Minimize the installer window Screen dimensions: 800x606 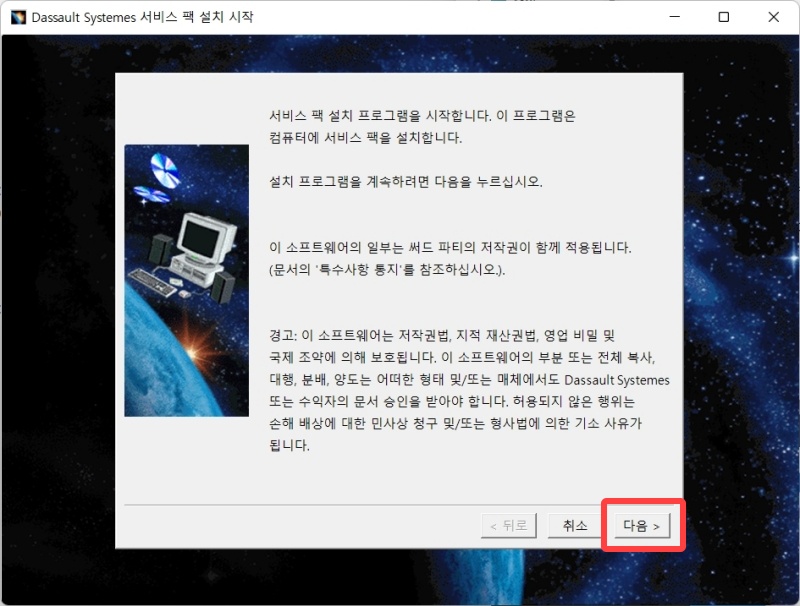pyautogui.click(x=674, y=17)
